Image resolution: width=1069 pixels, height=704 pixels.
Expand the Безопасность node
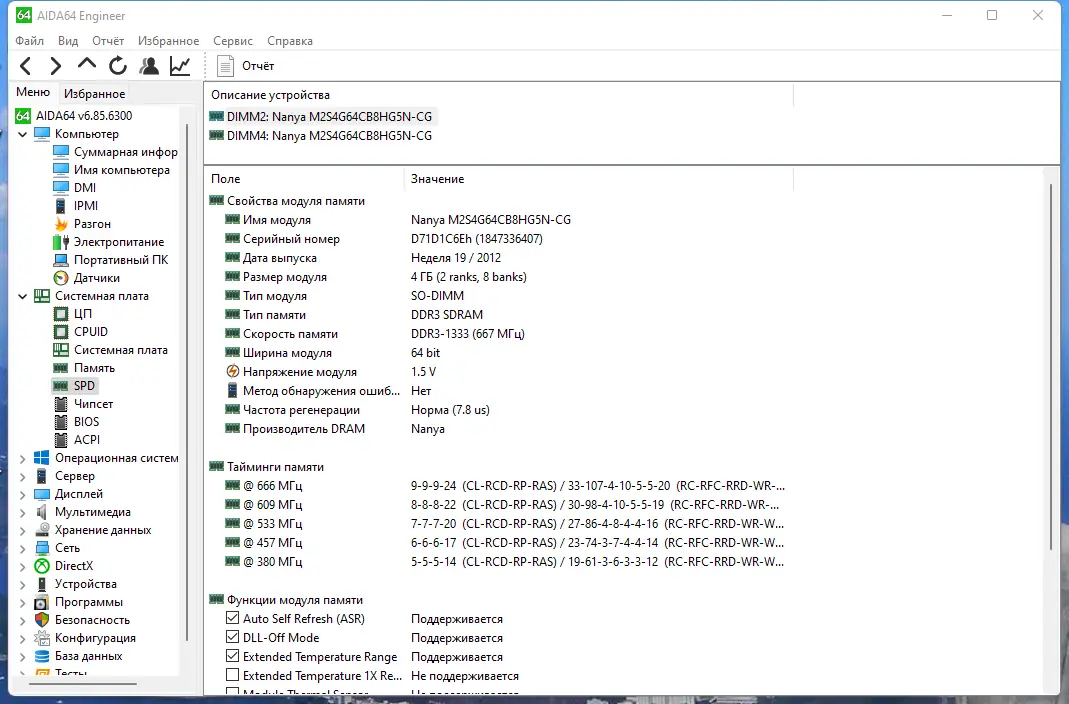pyautogui.click(x=22, y=620)
